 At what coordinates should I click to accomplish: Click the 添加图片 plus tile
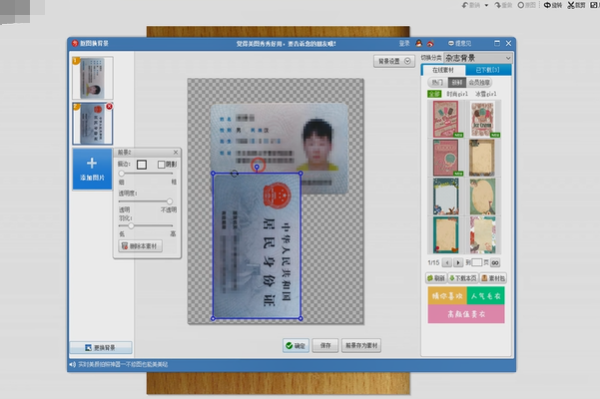(92, 169)
